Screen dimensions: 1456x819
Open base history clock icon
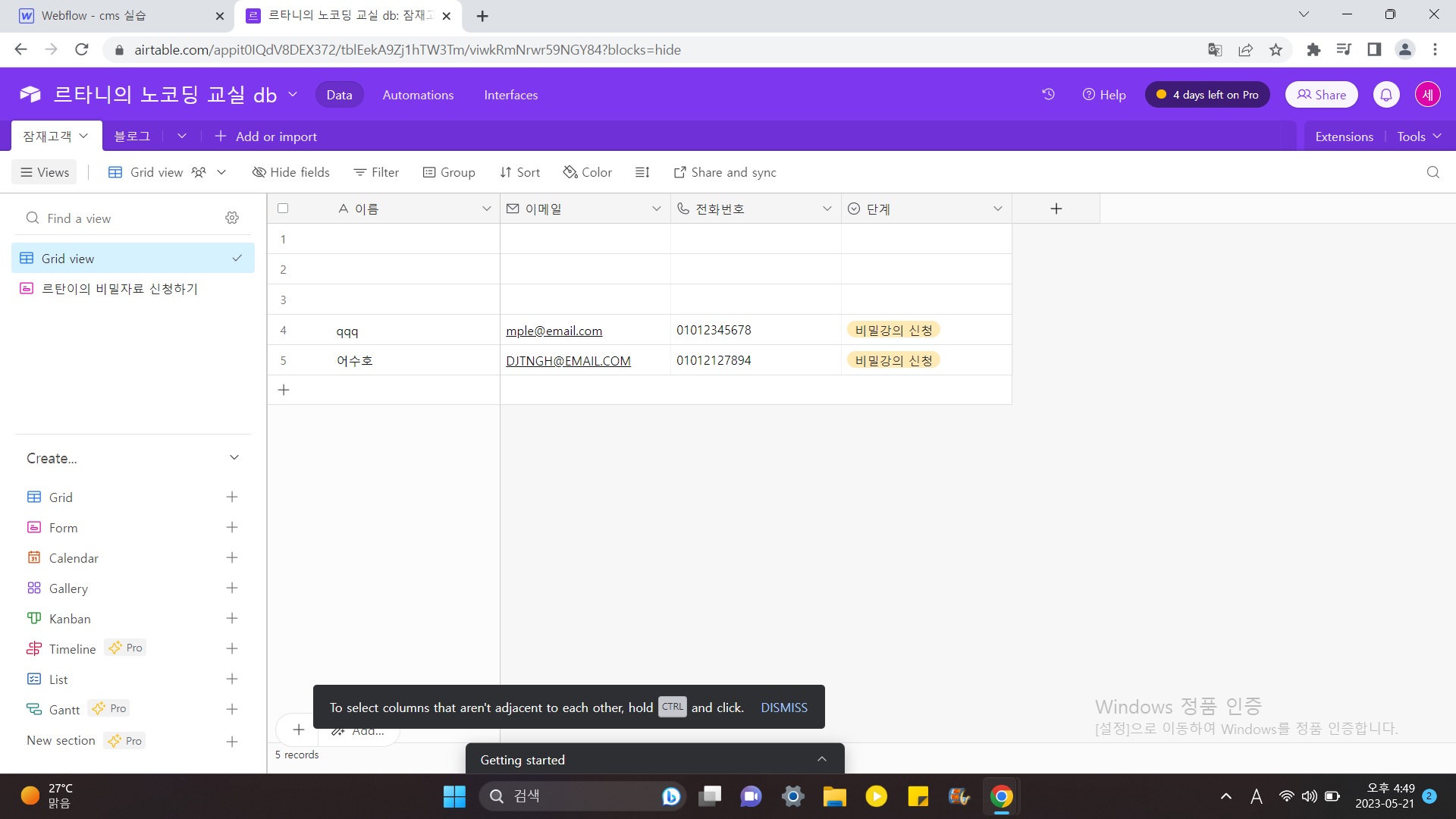point(1048,95)
